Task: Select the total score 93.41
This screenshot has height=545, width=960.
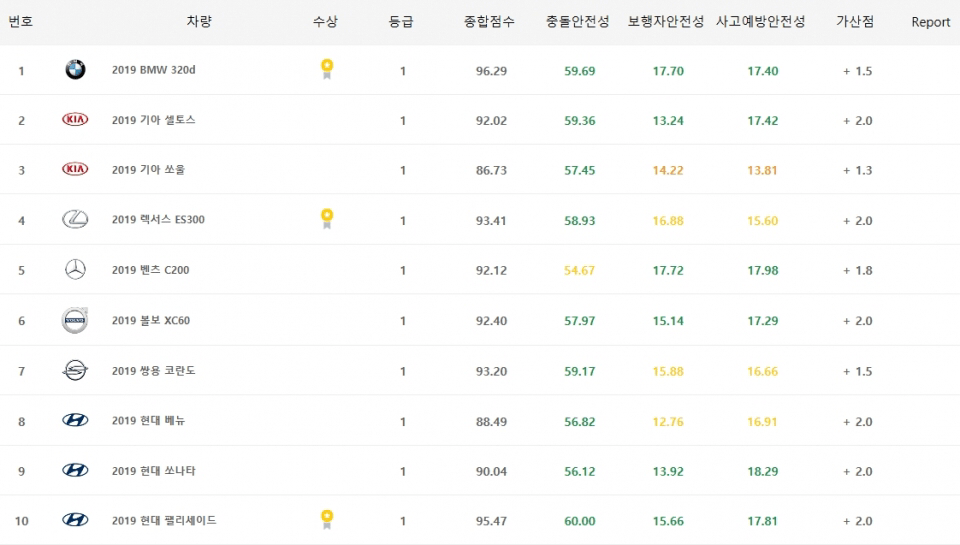Action: click(491, 220)
